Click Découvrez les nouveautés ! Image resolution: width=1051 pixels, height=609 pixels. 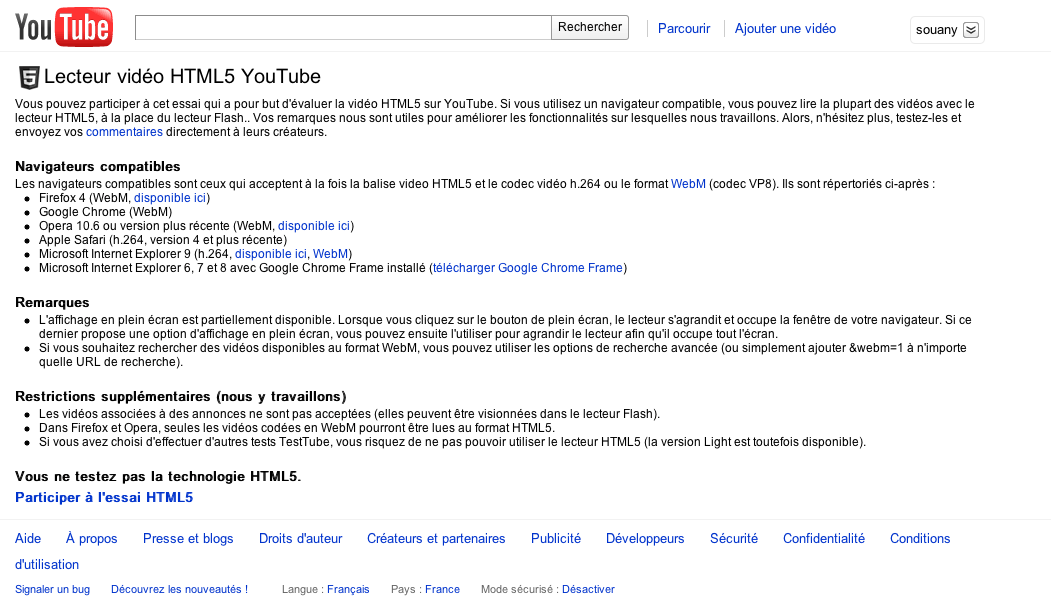(x=179, y=590)
